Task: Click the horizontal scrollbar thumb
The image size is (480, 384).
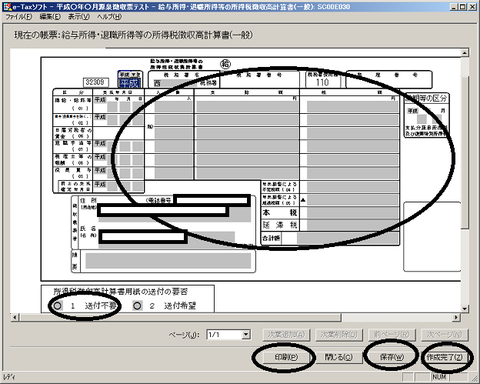Action: tap(180, 317)
